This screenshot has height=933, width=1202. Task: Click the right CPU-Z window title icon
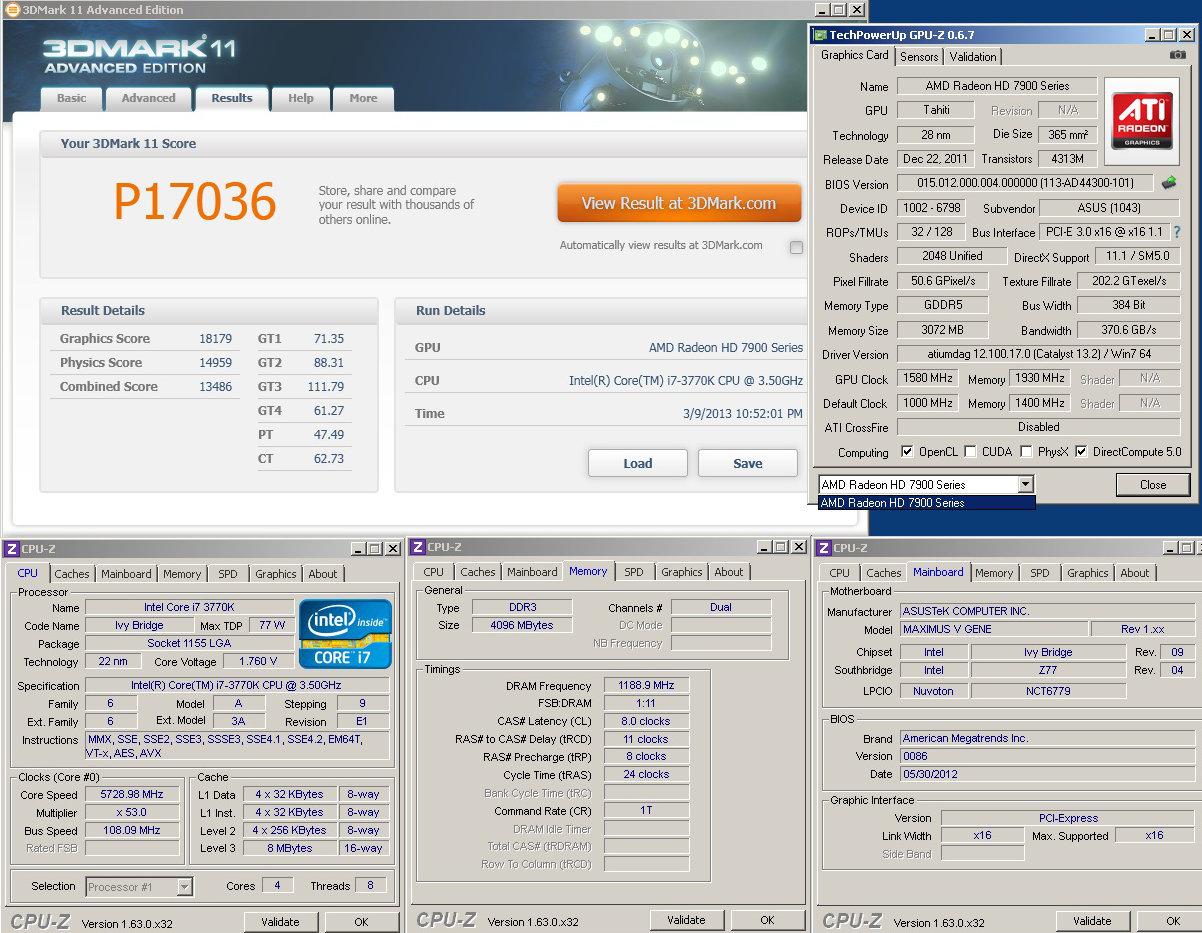(823, 547)
